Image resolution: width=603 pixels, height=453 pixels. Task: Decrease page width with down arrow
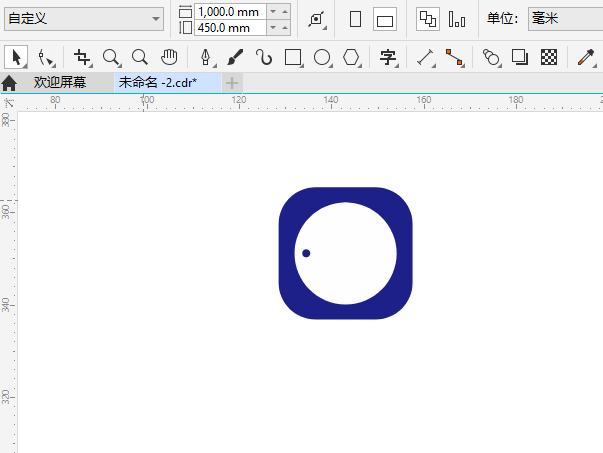point(273,12)
